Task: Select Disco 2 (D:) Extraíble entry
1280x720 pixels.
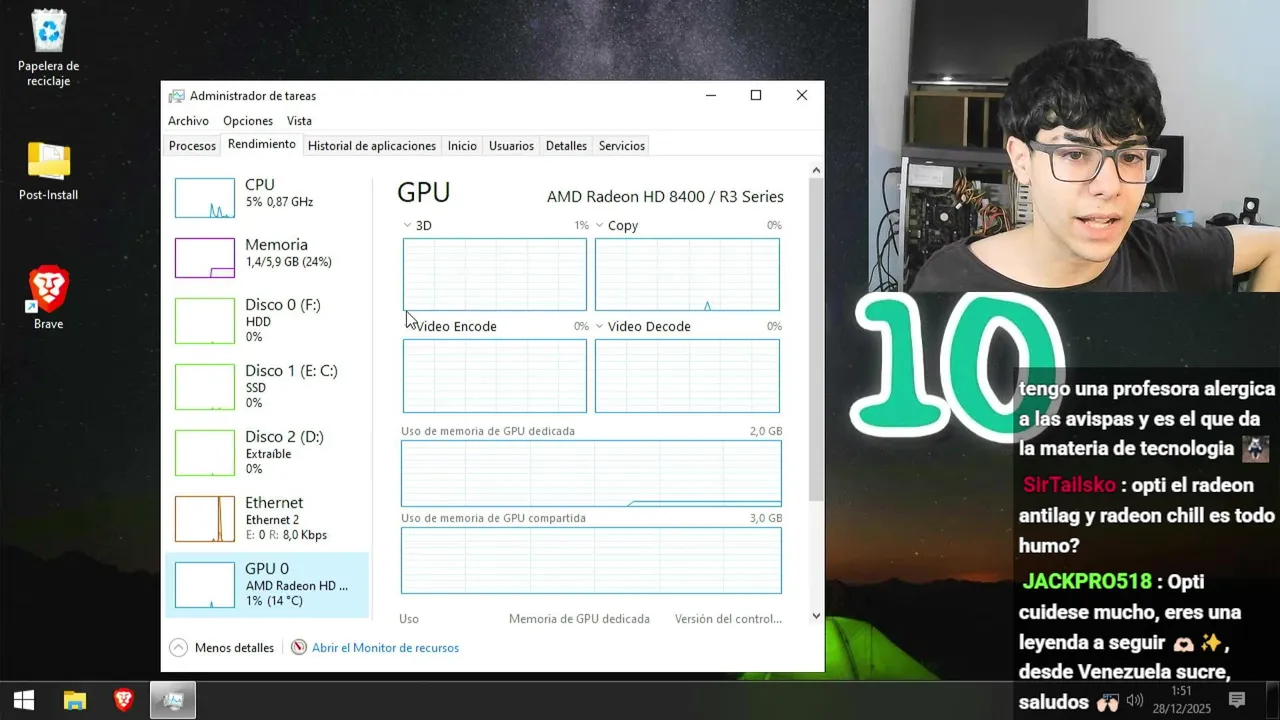Action: tap(267, 452)
